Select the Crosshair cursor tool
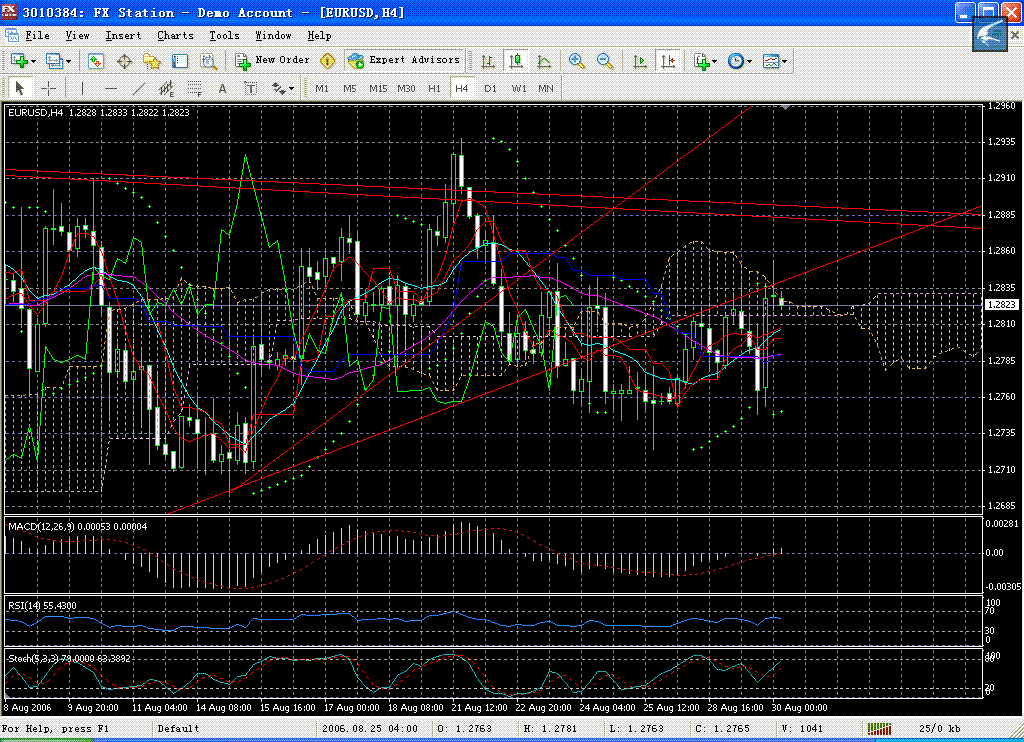1024x742 pixels. [47, 88]
